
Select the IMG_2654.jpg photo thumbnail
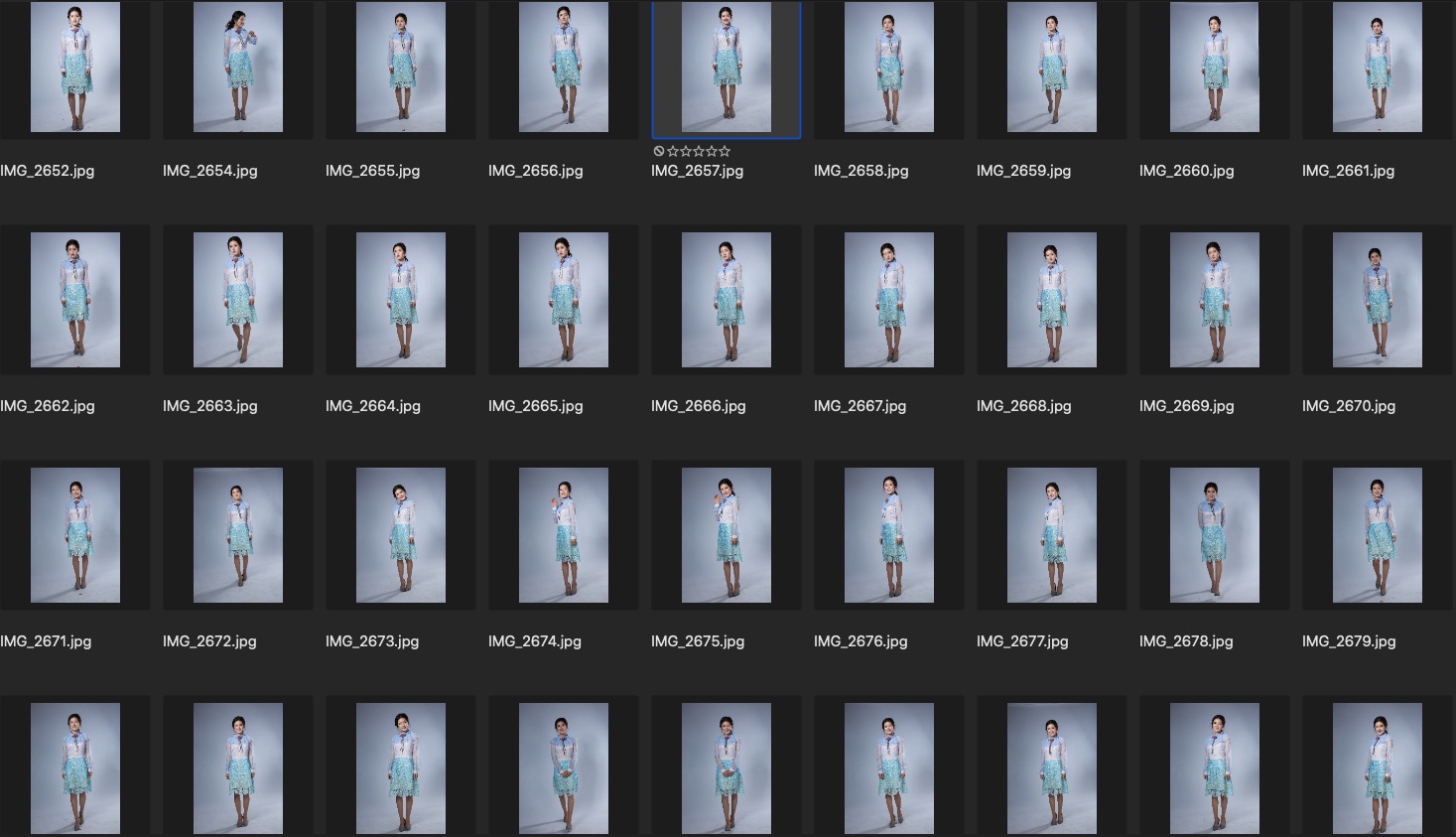click(x=238, y=68)
